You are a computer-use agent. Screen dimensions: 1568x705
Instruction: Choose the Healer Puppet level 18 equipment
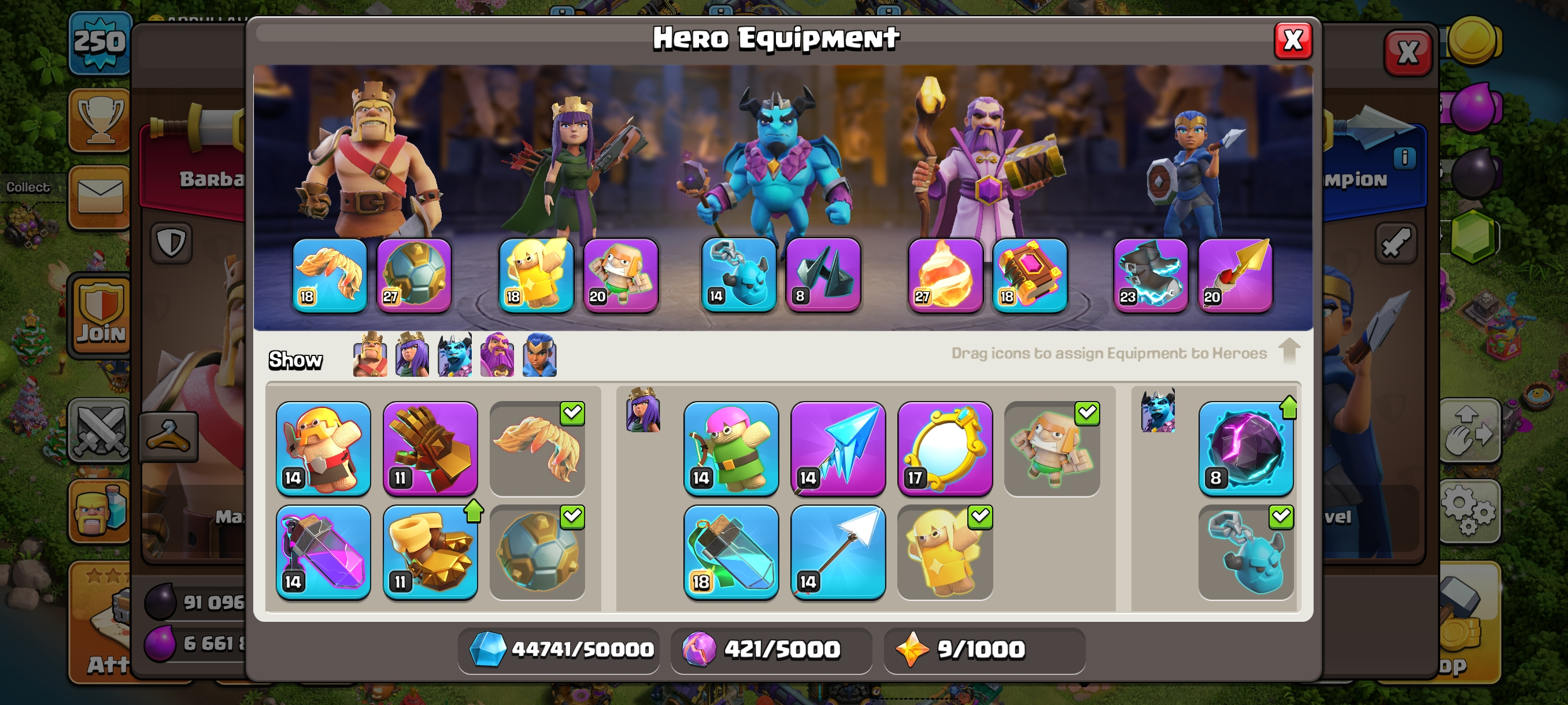coord(535,275)
